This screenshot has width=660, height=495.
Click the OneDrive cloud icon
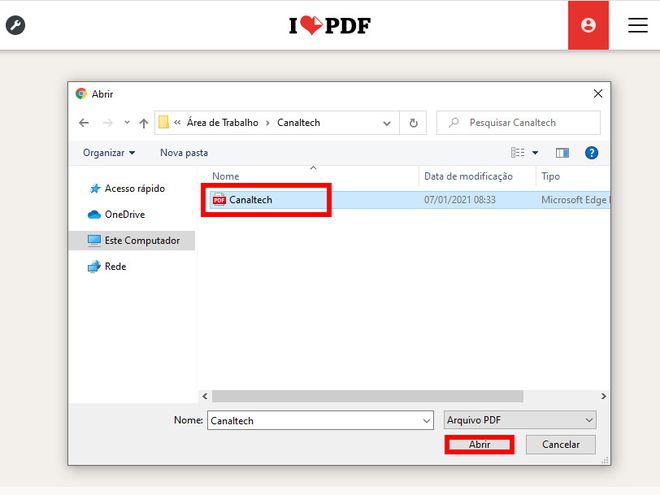pos(94,215)
